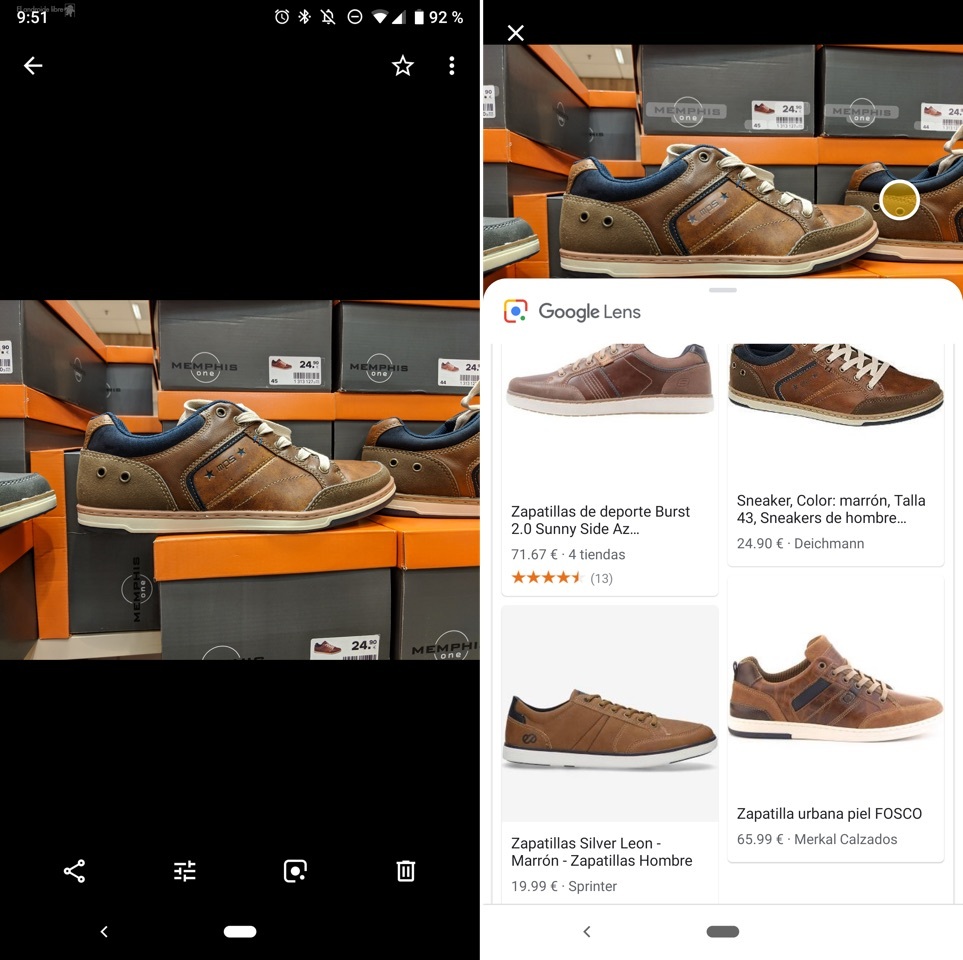Image resolution: width=963 pixels, height=960 pixels.
Task: Expand the Lens results sheet handle
Action: tap(722, 290)
